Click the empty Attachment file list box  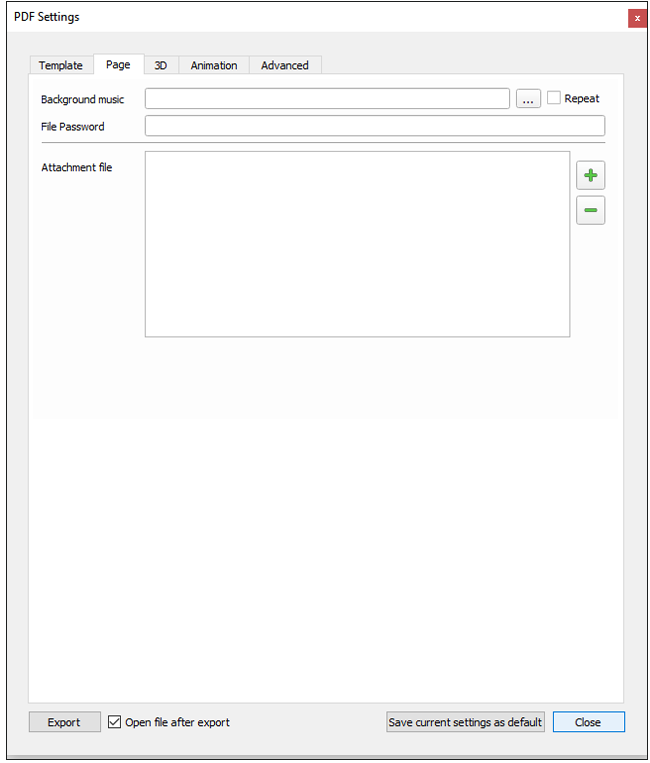[357, 244]
